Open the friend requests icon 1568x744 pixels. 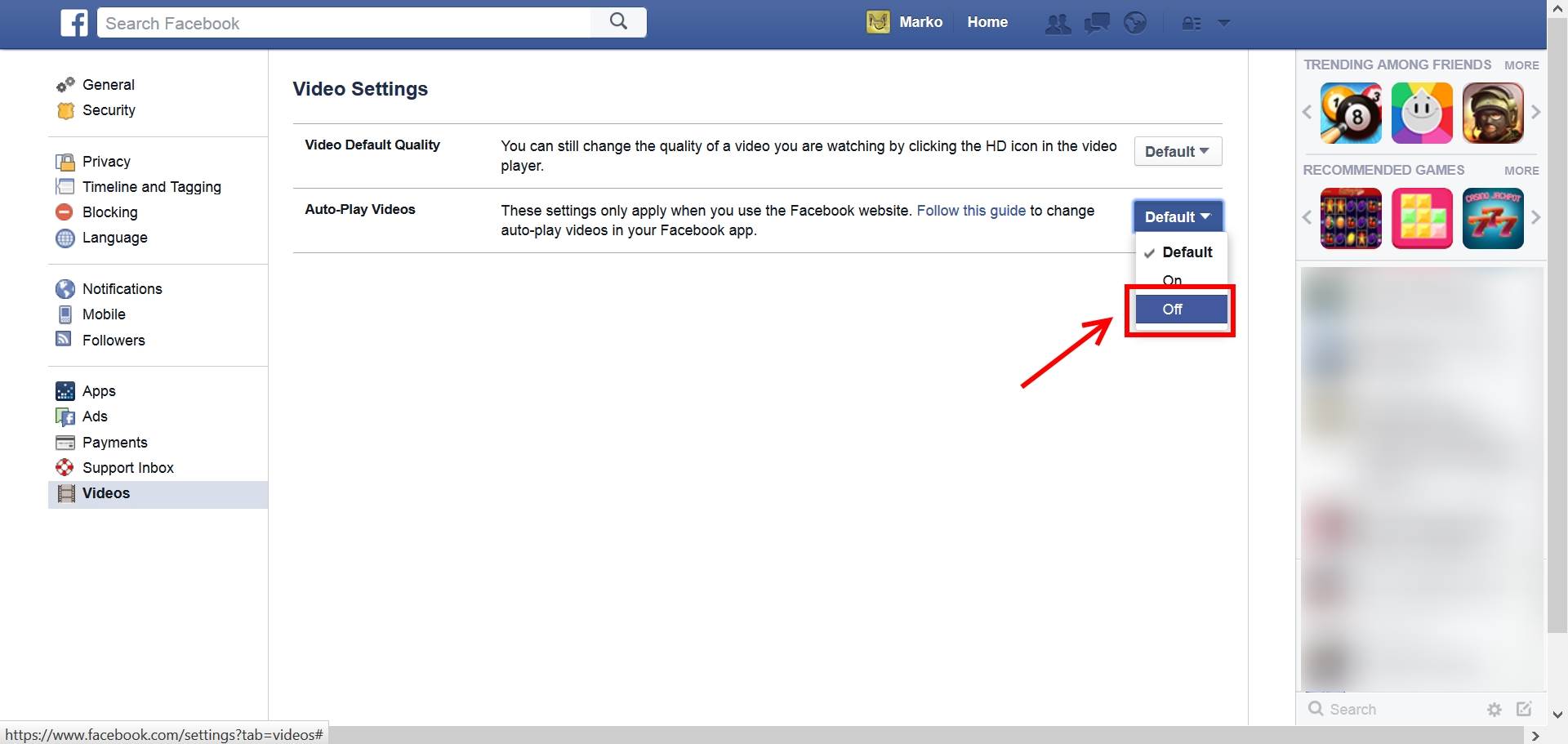[x=1058, y=24]
